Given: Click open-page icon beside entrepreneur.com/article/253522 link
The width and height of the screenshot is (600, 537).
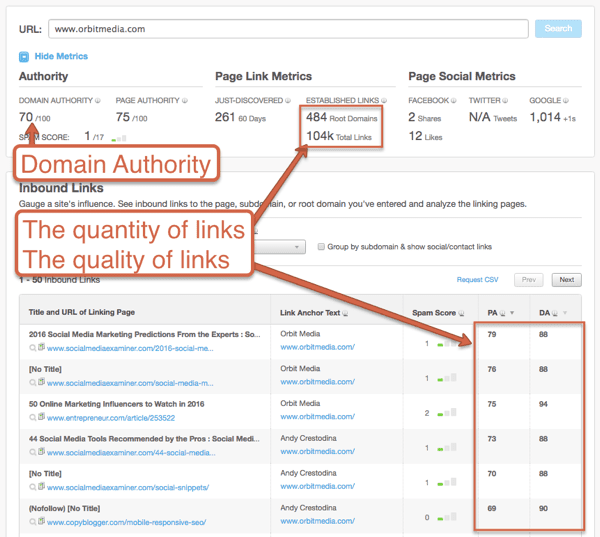Looking at the screenshot, I should [x=41, y=417].
